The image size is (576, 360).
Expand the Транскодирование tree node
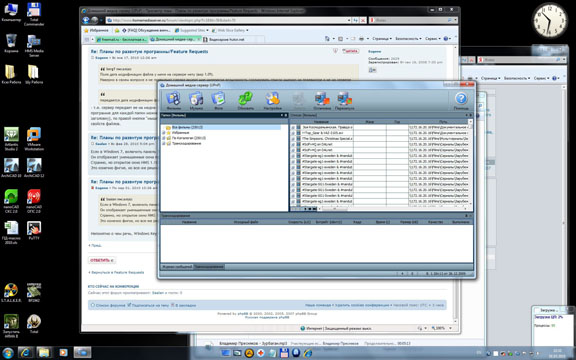[164, 144]
